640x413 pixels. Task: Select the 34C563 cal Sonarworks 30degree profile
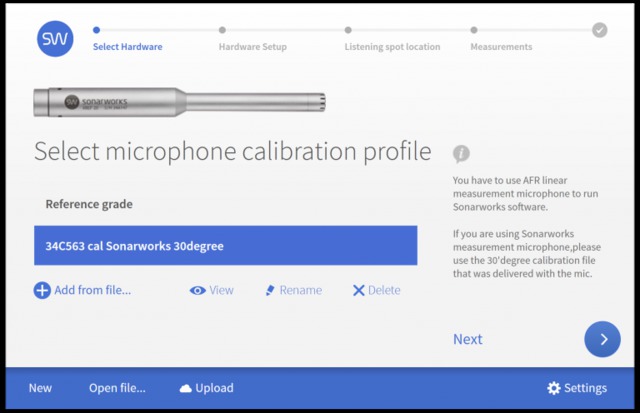pyautogui.click(x=225, y=246)
